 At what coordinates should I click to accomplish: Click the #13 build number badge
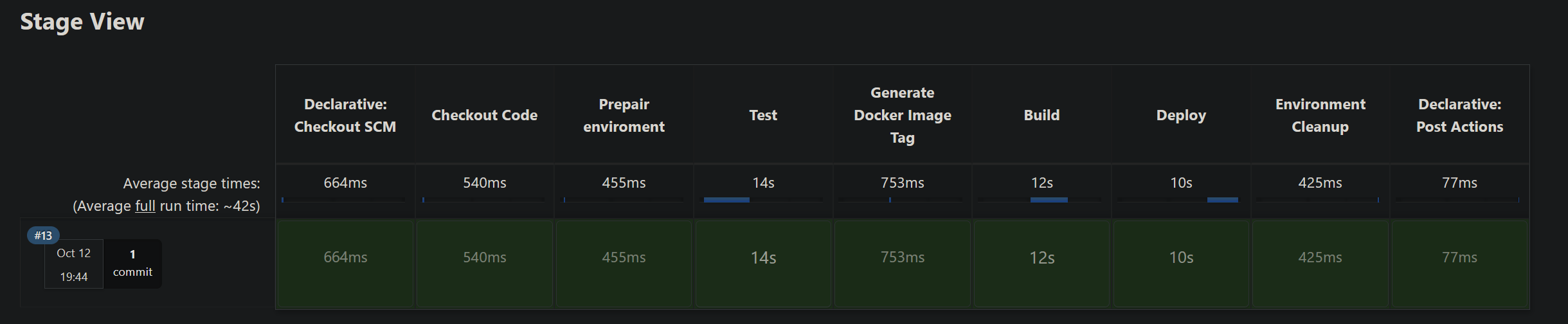coord(43,236)
